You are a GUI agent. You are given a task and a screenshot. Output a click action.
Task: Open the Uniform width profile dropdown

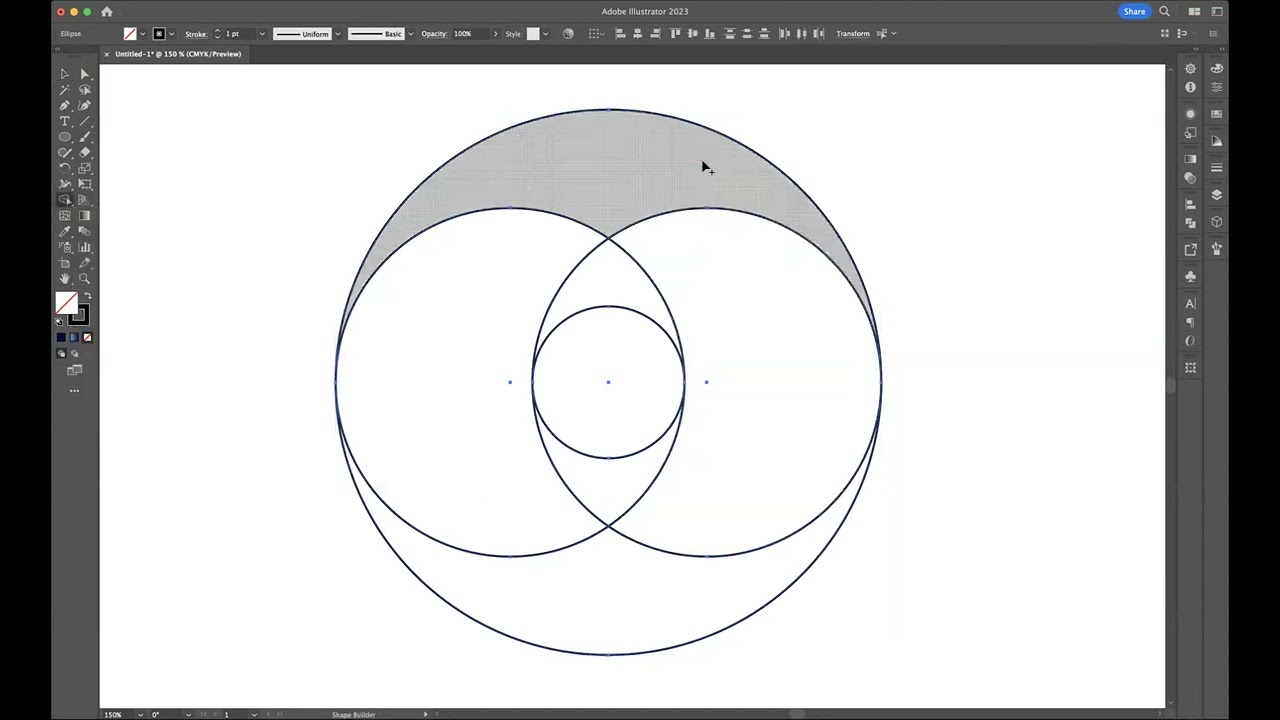337,34
